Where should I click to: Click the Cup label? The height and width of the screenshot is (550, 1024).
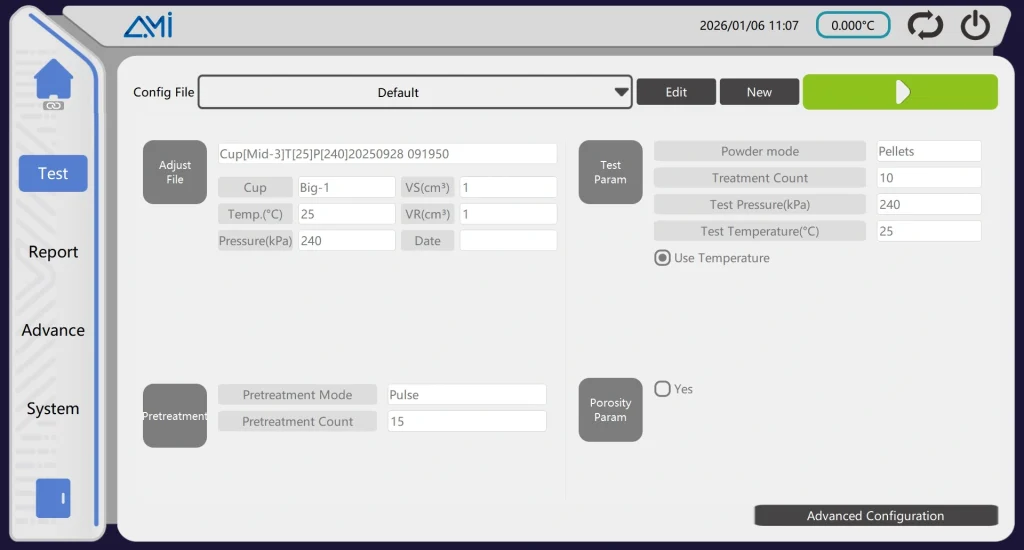coord(255,187)
